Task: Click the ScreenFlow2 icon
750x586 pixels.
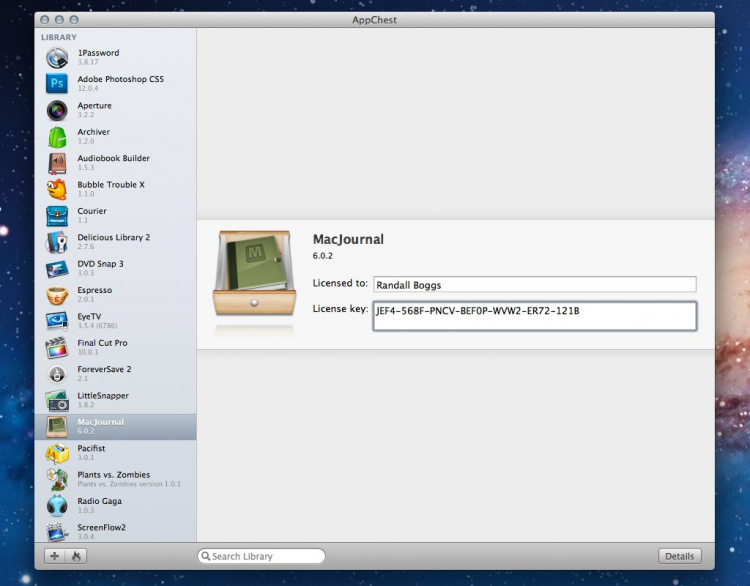Action: tap(57, 532)
